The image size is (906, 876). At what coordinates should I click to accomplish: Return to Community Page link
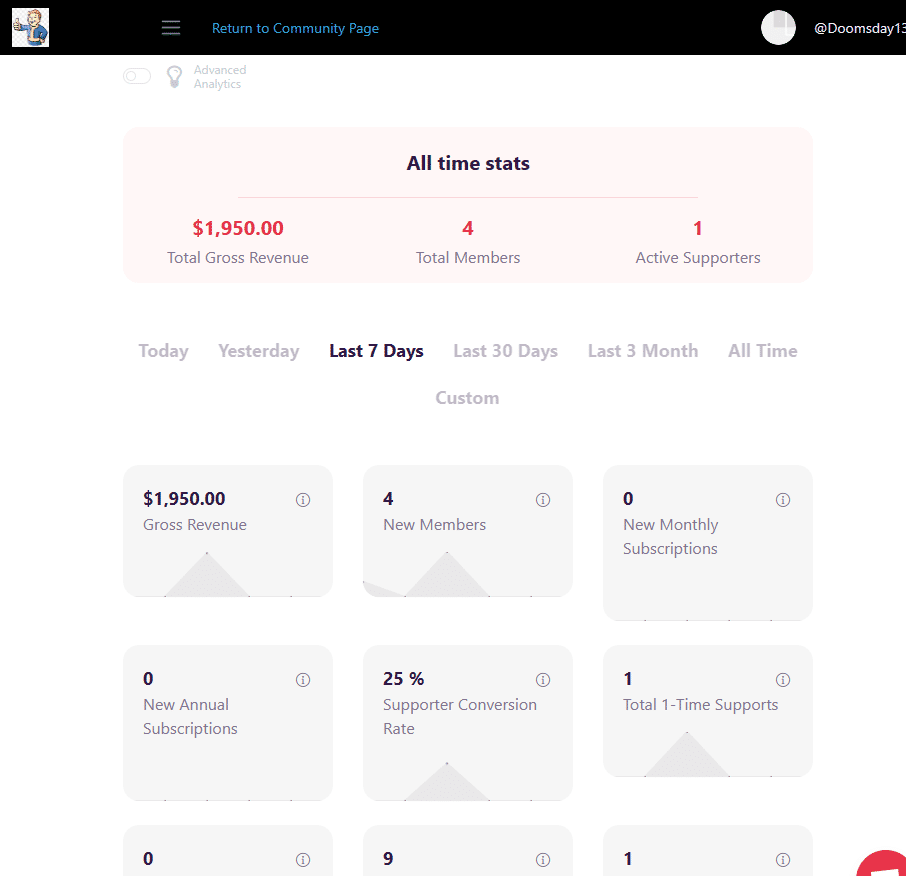tap(295, 28)
